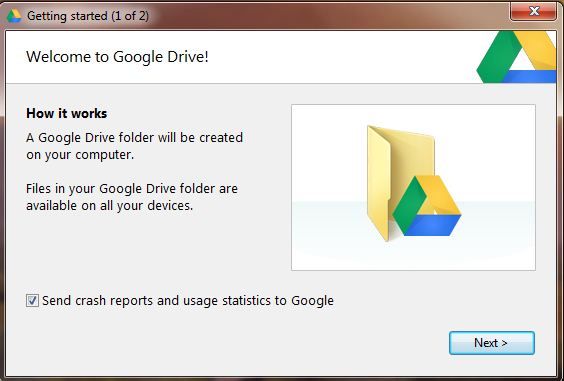Click the Next > button
This screenshot has height=381, width=564.
click(492, 343)
